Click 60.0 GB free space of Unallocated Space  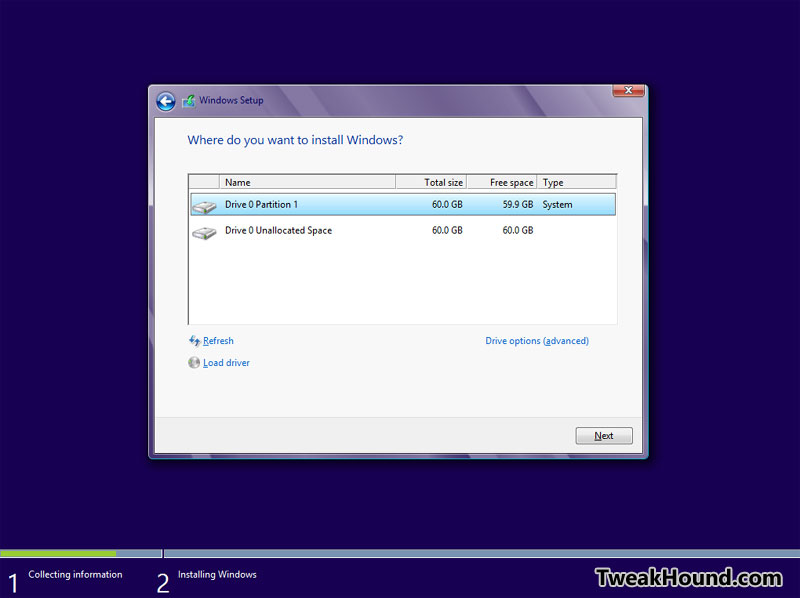518,231
